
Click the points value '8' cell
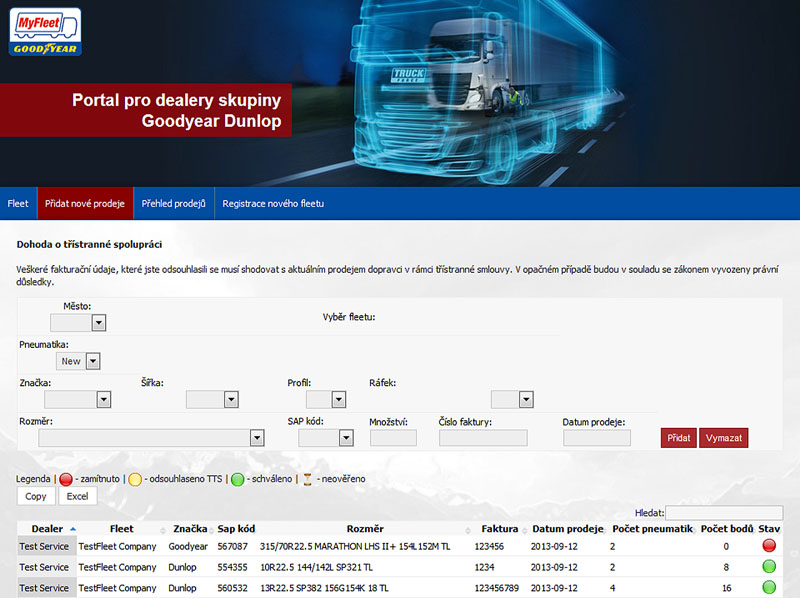point(726,567)
